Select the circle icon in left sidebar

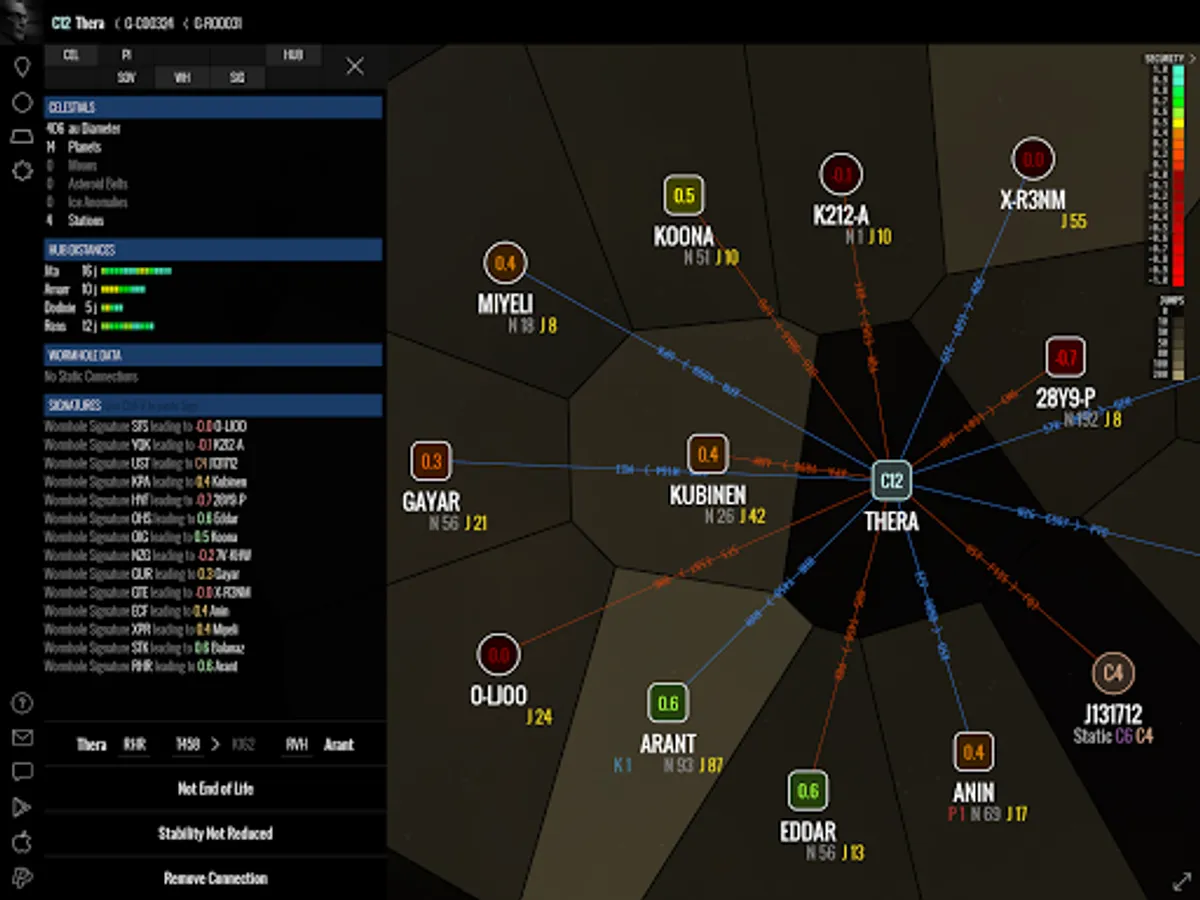[22, 103]
